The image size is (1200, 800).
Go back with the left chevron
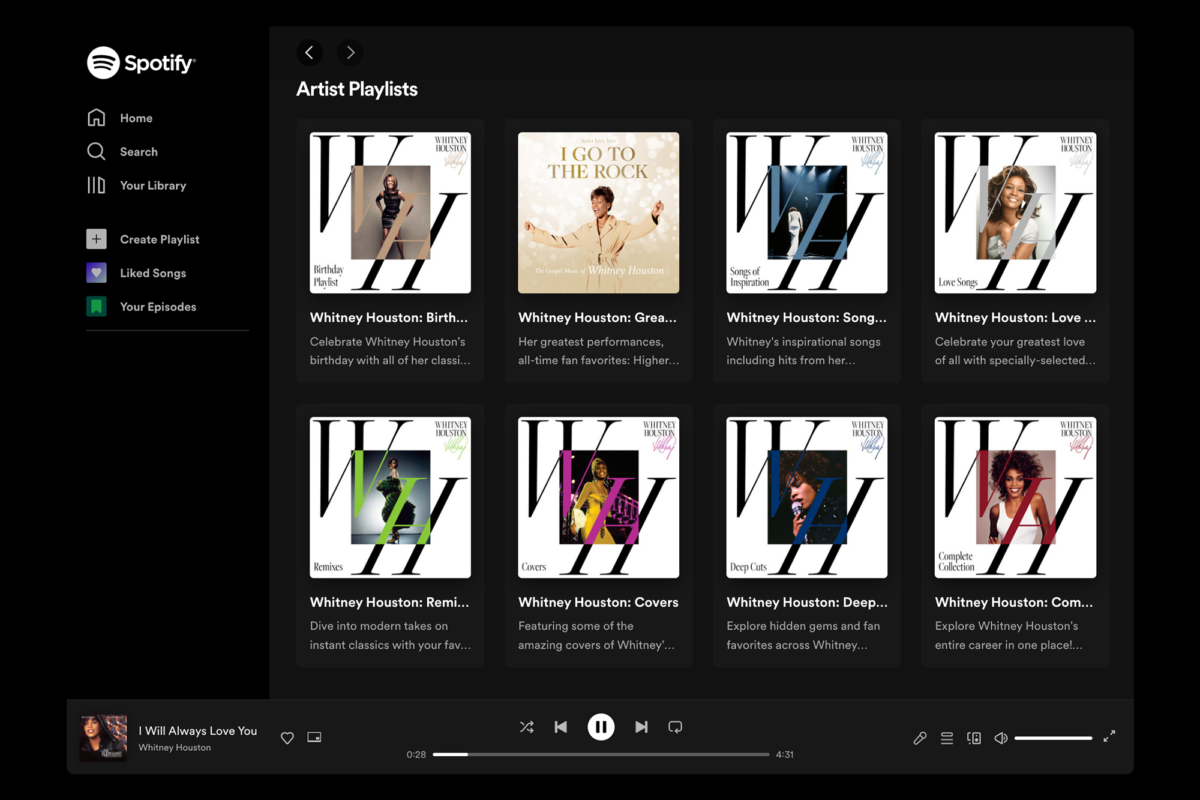[310, 52]
